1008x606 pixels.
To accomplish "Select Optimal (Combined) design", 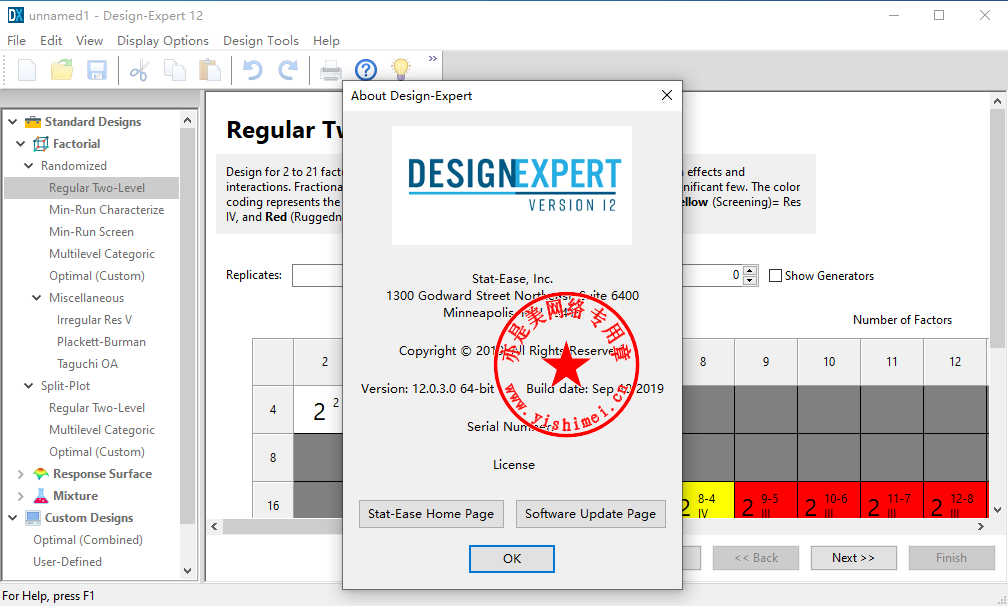I will tap(88, 540).
